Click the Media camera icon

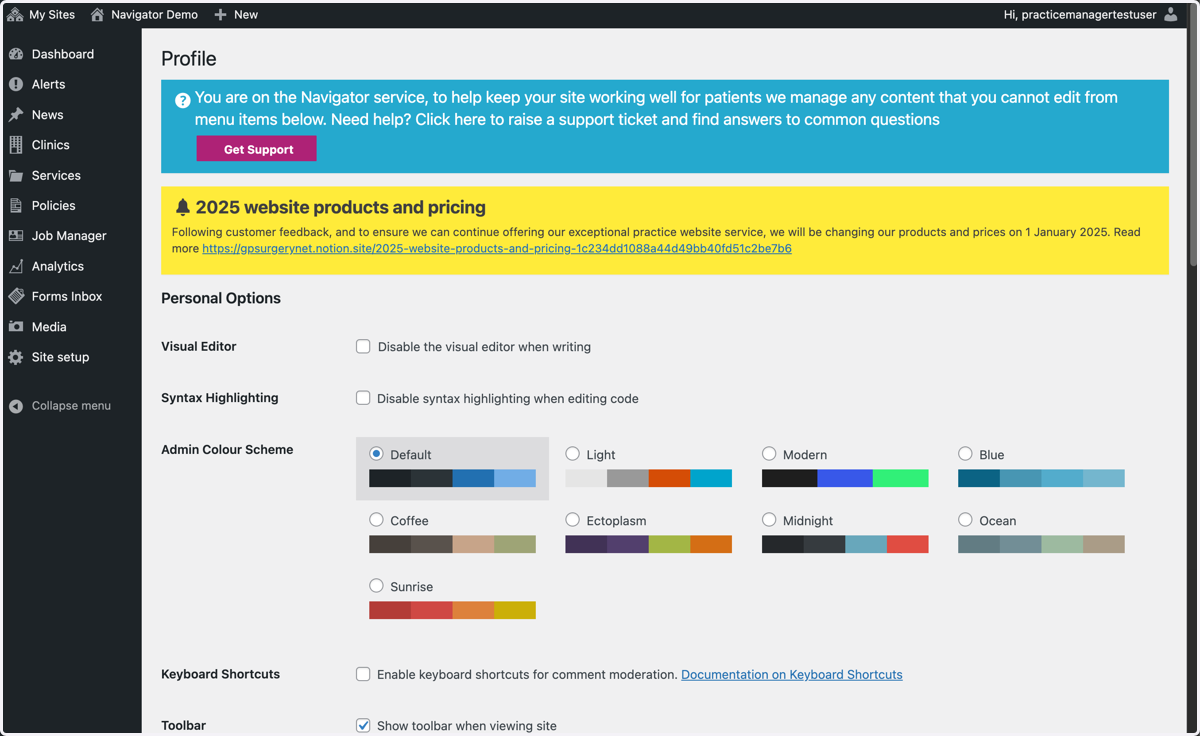pos(16,327)
